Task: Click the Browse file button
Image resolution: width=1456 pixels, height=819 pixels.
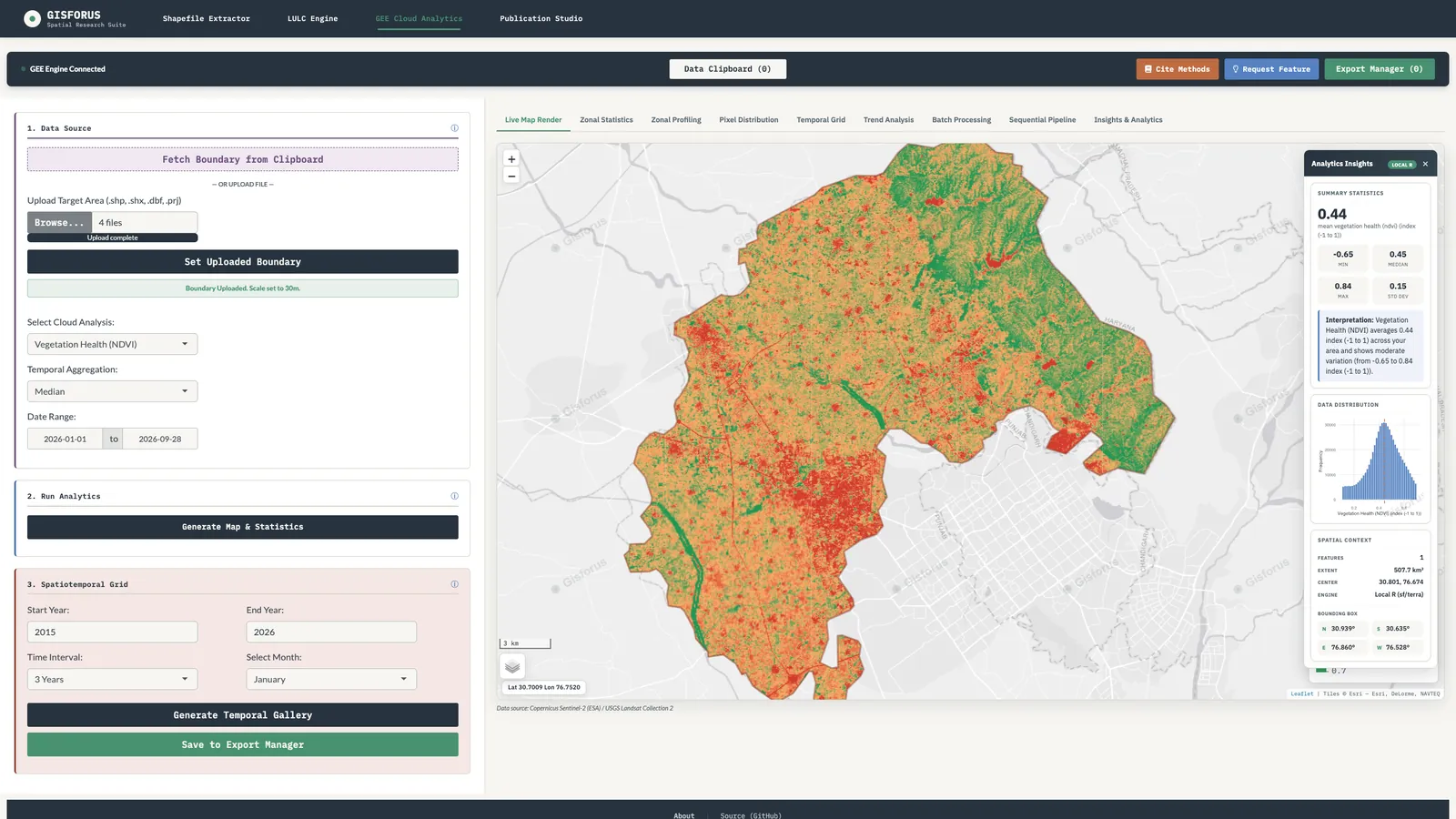Action: tap(59, 222)
